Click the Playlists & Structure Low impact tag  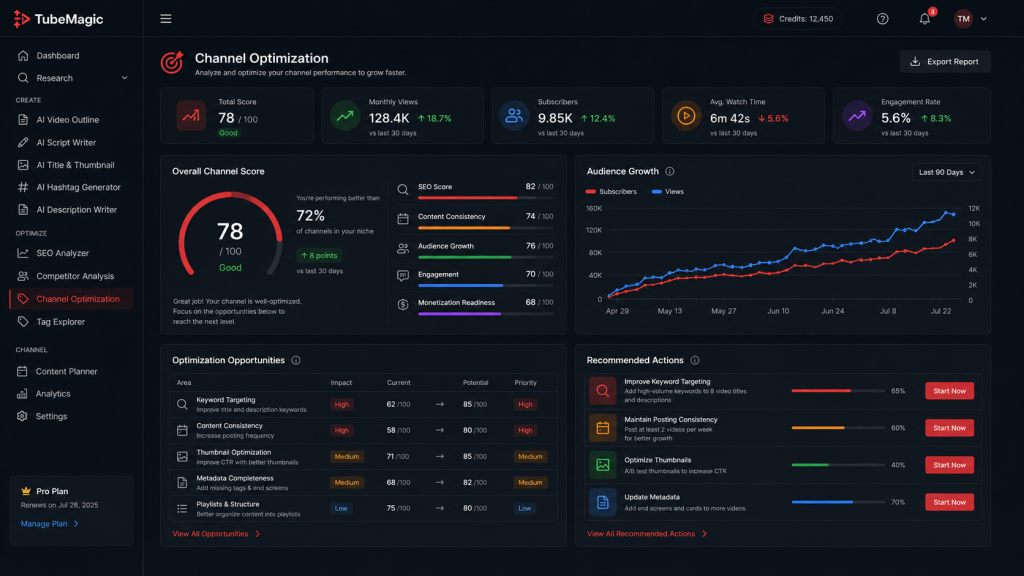(341, 508)
